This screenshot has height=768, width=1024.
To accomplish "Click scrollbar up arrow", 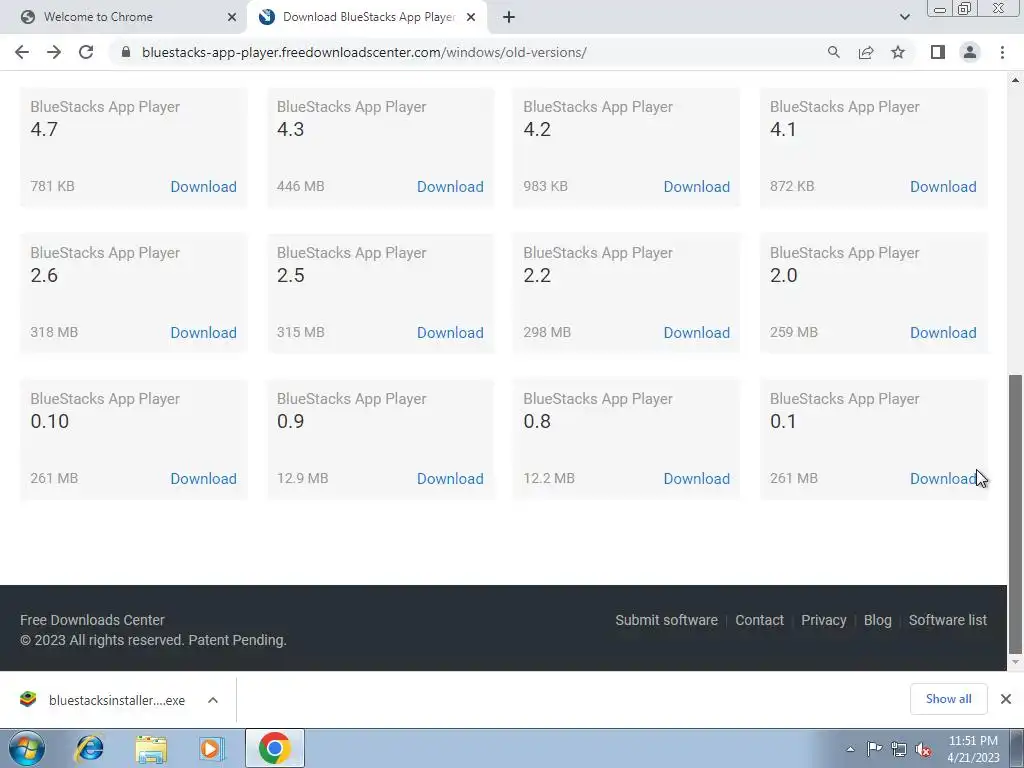I will point(1015,80).
